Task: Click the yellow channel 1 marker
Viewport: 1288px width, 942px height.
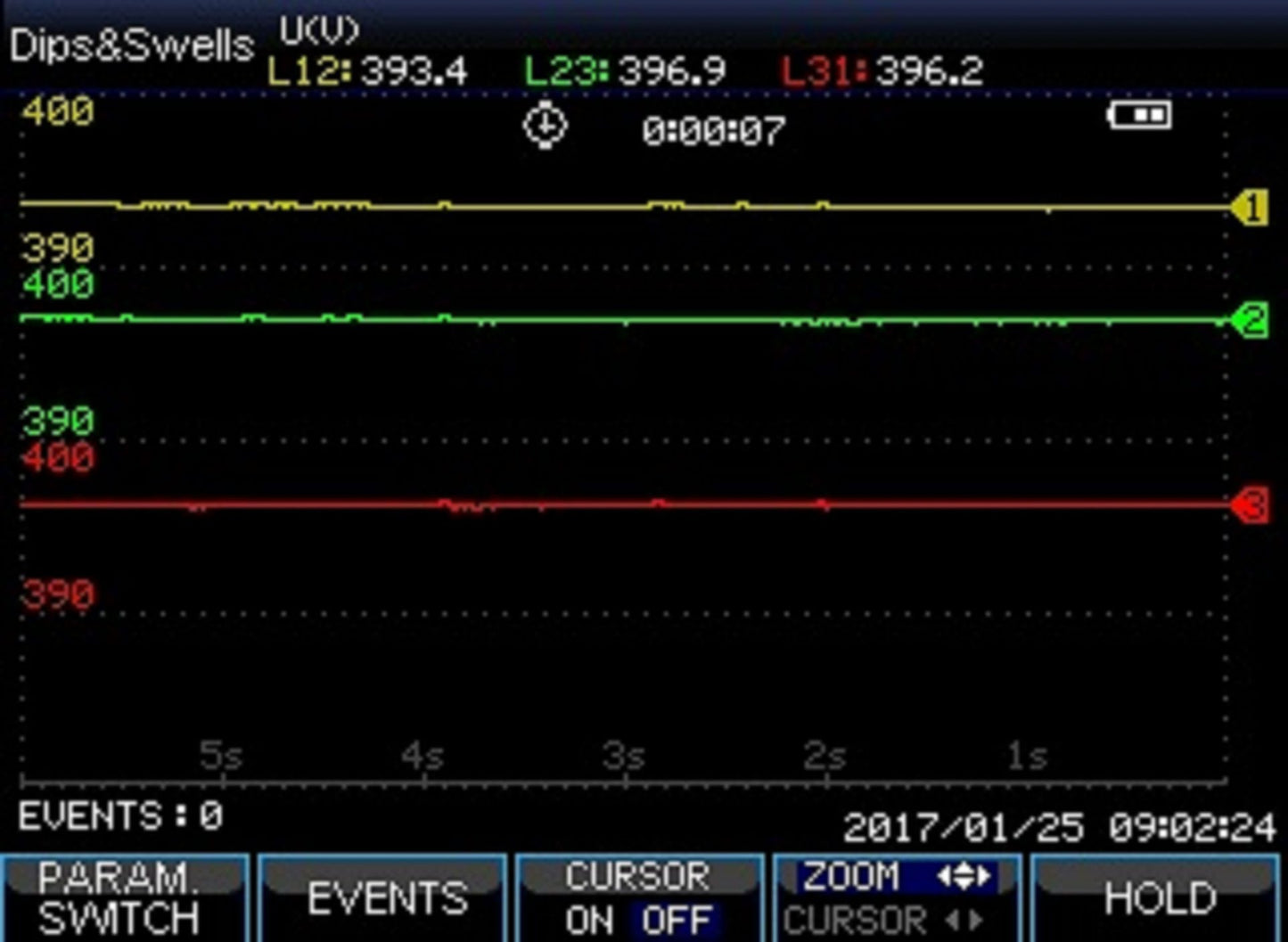Action: coord(1251,209)
